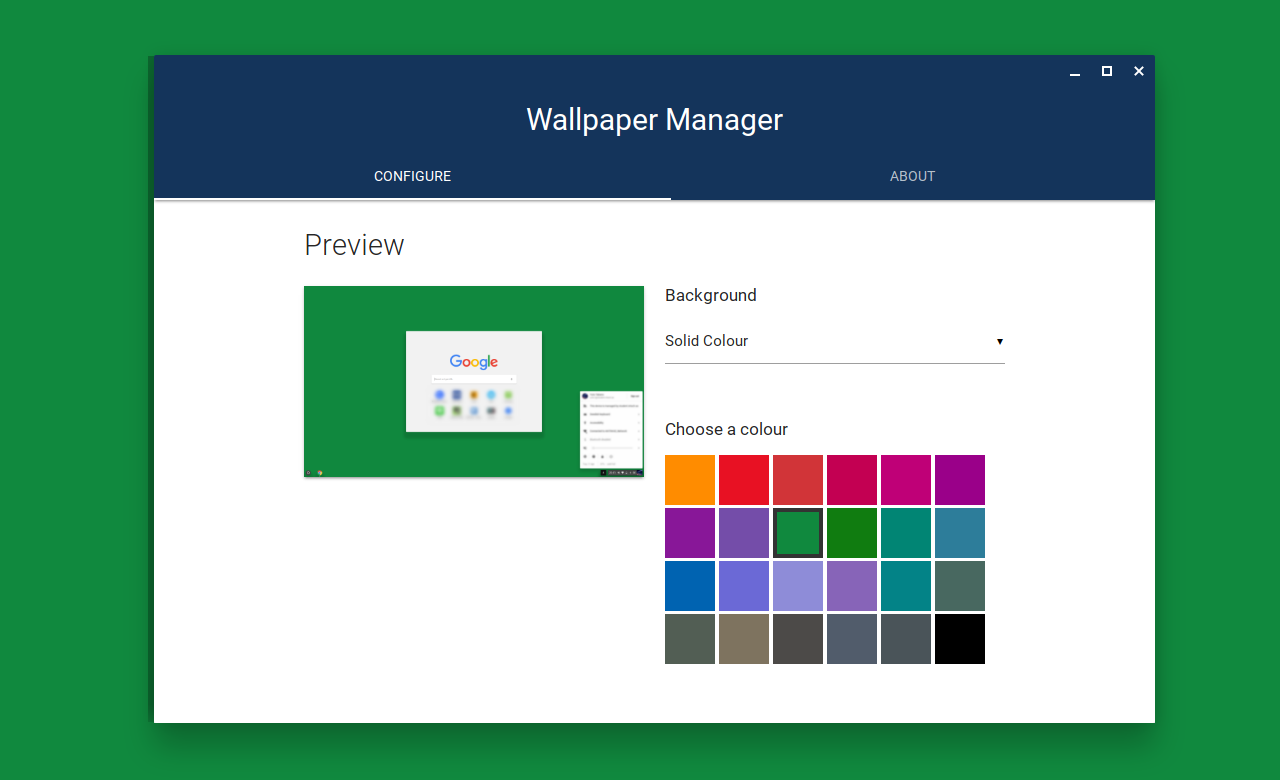Open the Solid Colour background dropdown
The height and width of the screenshot is (780, 1280).
pyautogui.click(x=833, y=341)
